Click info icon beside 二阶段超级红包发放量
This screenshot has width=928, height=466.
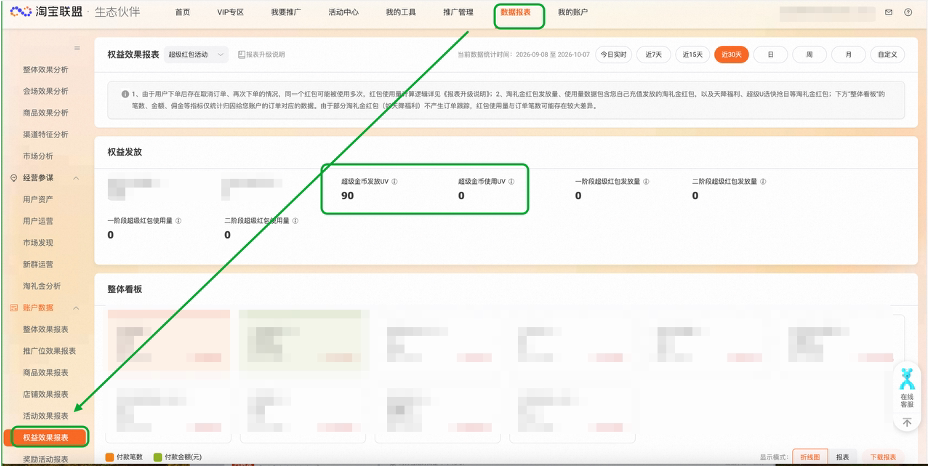point(763,182)
